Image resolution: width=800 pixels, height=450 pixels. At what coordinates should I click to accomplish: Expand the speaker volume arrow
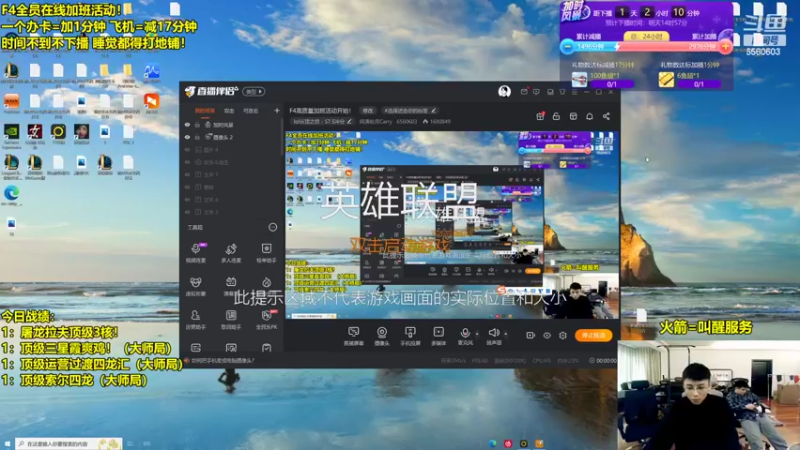click(x=506, y=334)
